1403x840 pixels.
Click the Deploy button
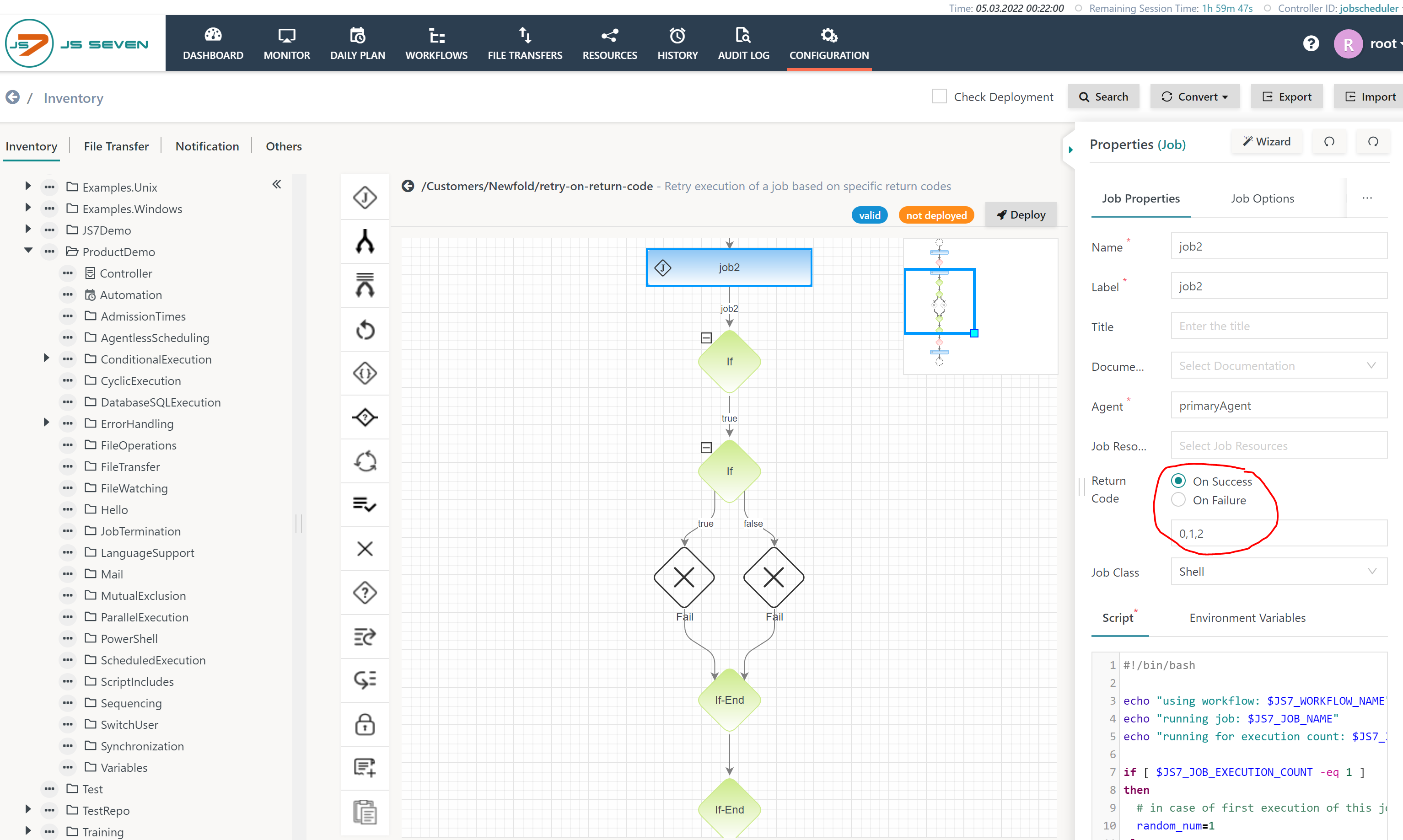[x=1021, y=214]
